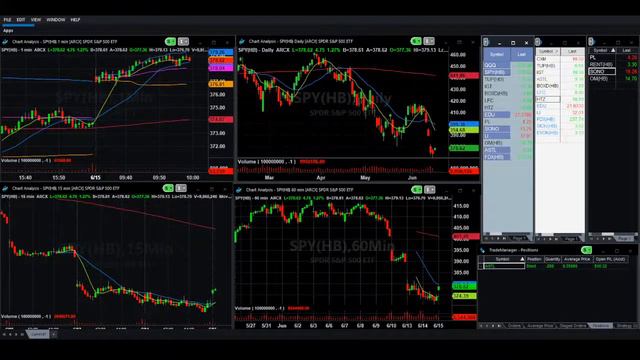Sort TradeManager by Average Price column

point(577,259)
